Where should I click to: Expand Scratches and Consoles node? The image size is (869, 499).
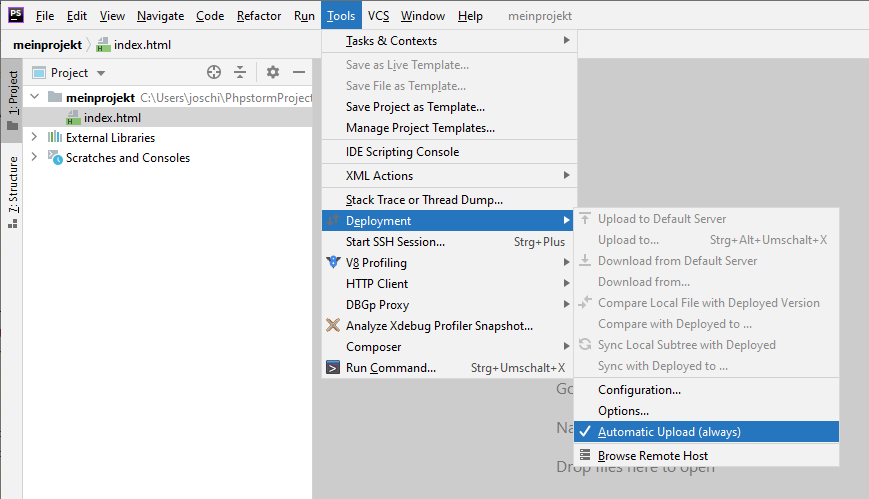pos(34,158)
